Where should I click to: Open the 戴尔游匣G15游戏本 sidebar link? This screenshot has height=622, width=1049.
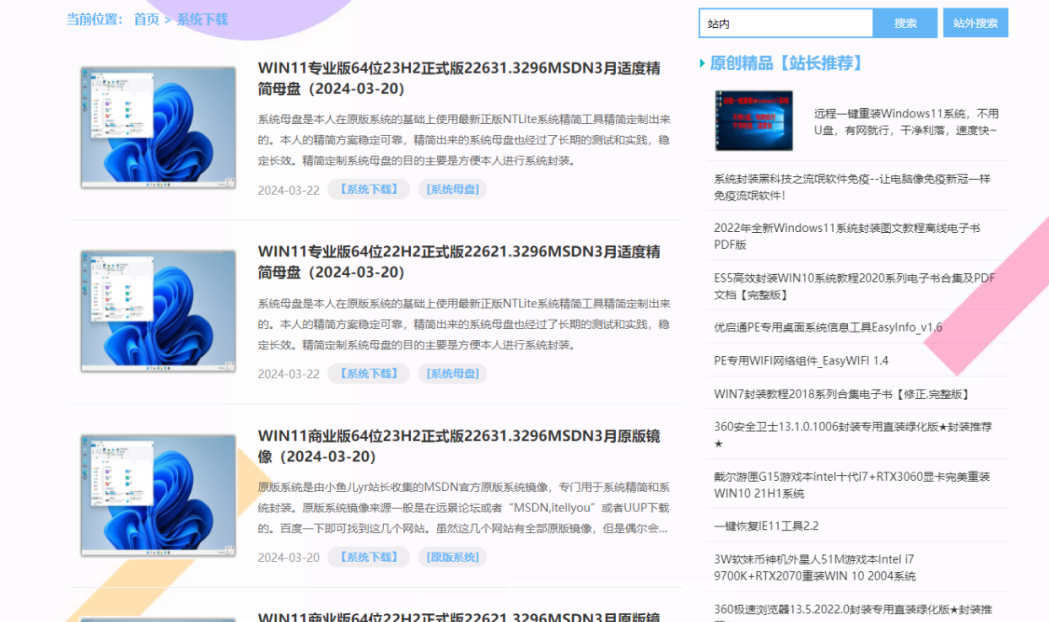click(852, 485)
